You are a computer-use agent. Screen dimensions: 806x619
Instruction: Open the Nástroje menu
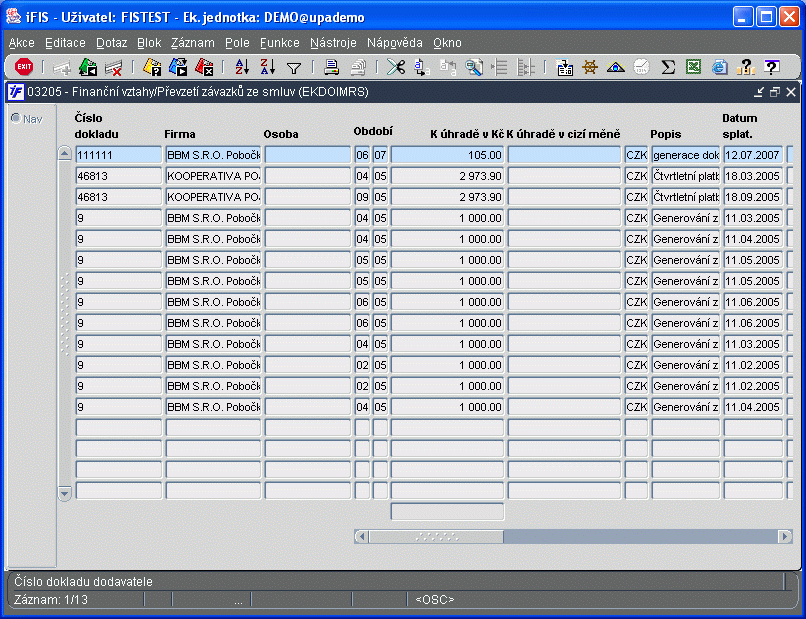point(333,43)
